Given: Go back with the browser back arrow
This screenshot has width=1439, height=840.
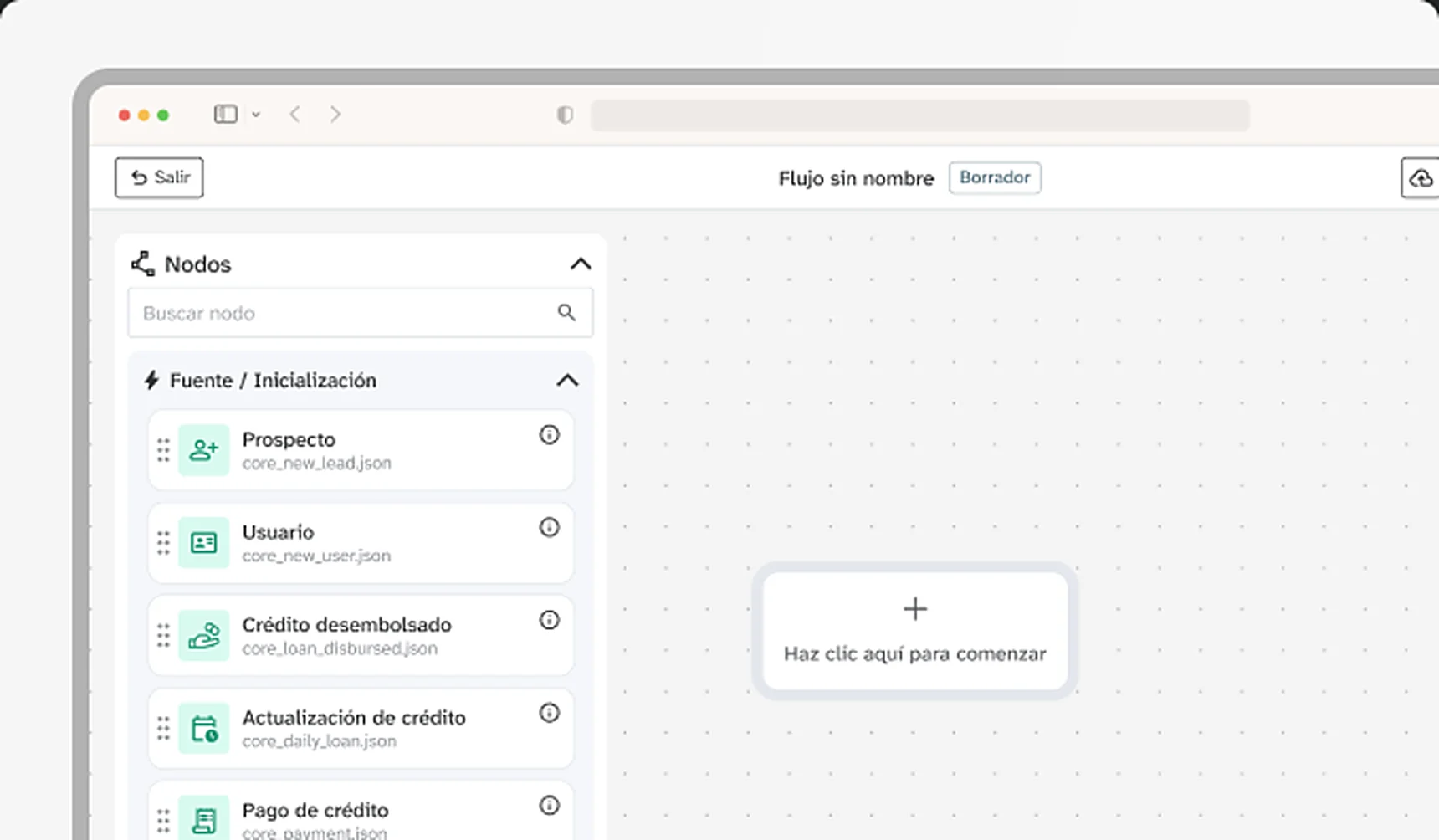Looking at the screenshot, I should [x=294, y=115].
